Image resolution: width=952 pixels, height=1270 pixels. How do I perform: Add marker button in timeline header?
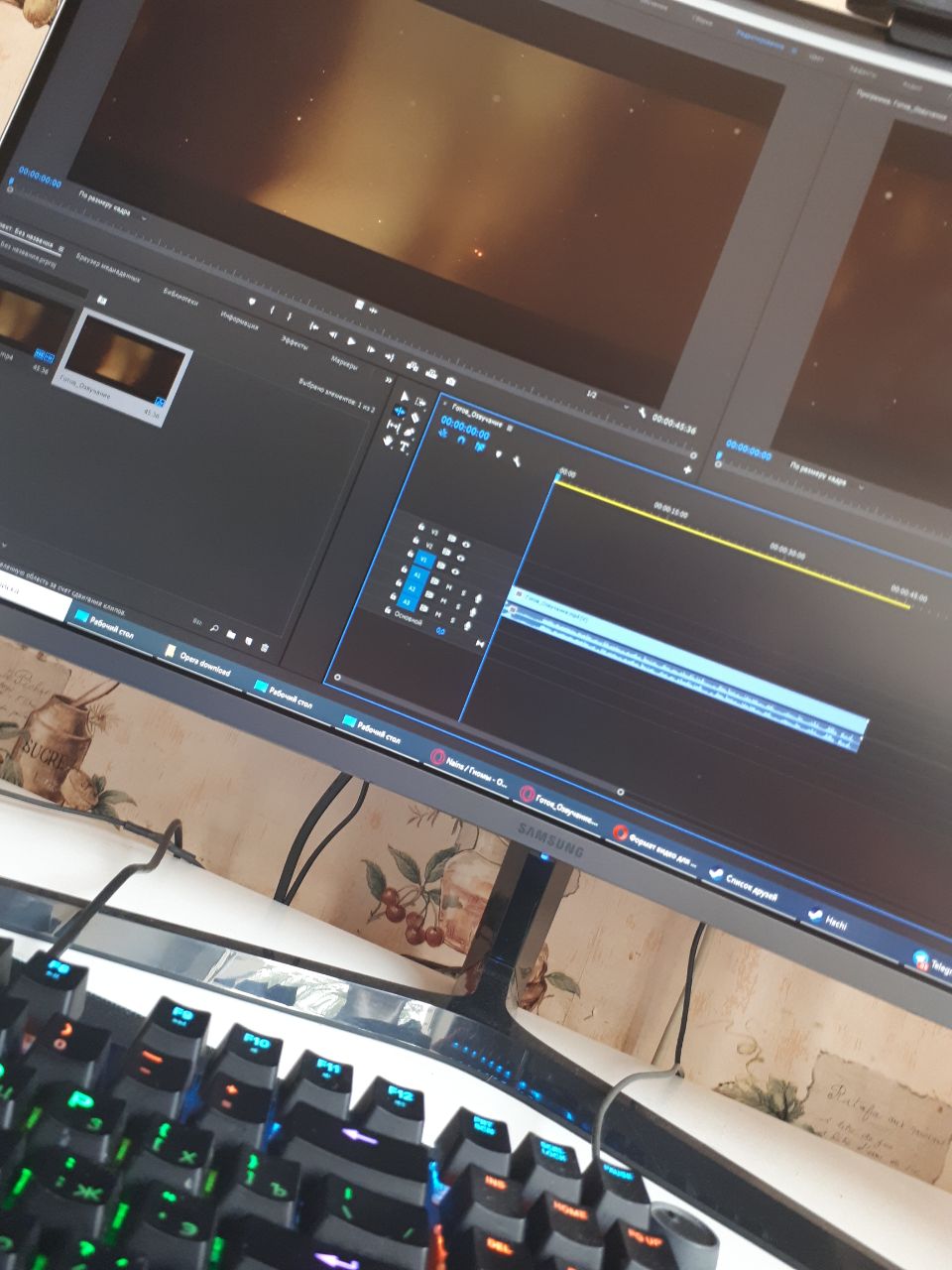coord(498,453)
